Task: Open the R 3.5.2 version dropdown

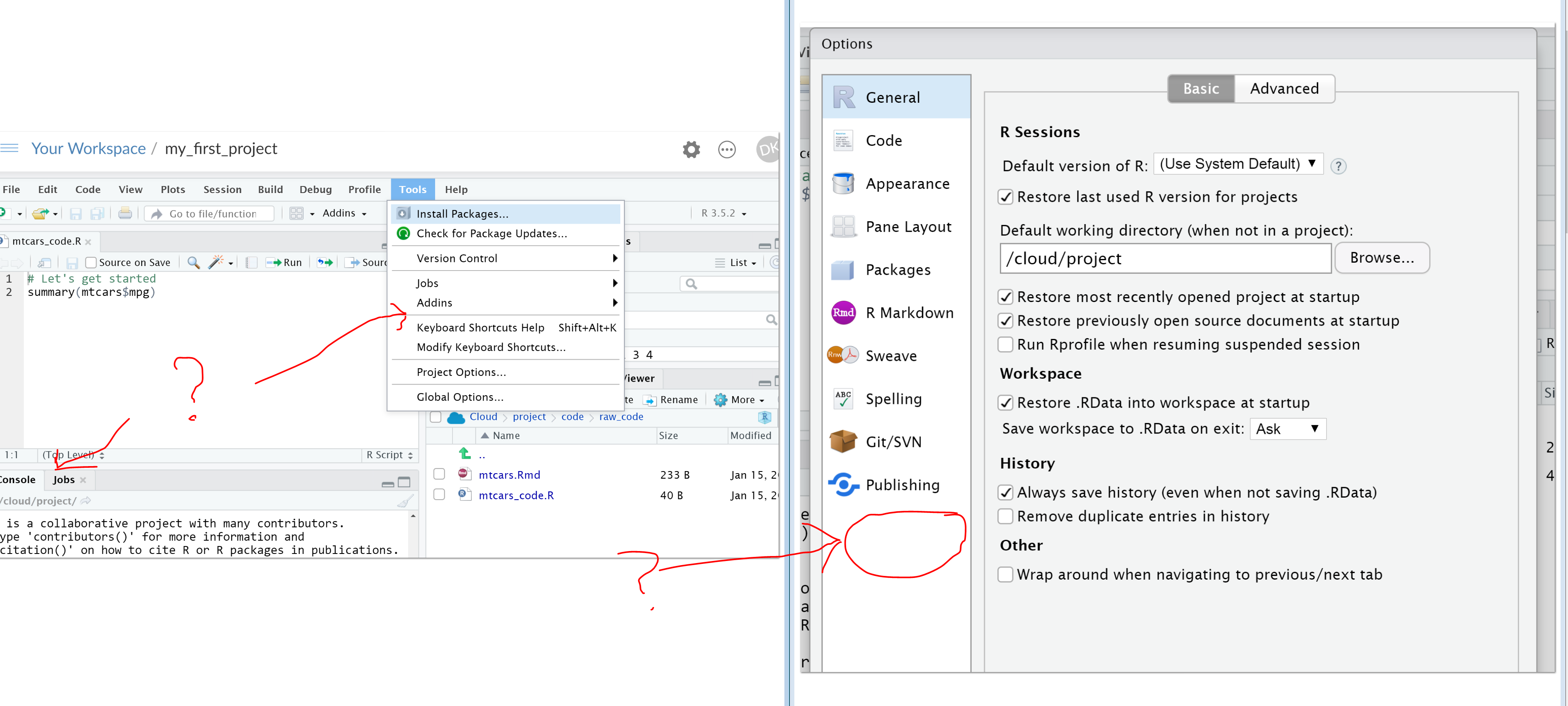Action: click(x=723, y=213)
